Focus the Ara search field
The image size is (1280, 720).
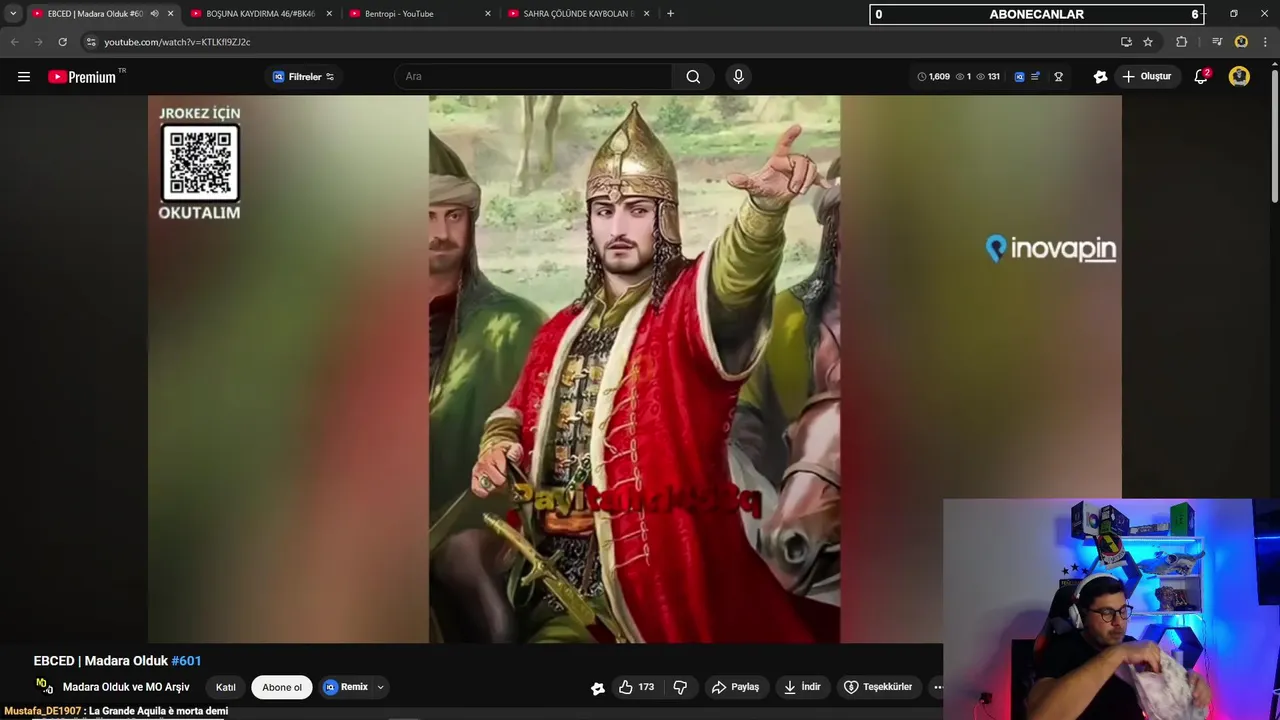535,77
